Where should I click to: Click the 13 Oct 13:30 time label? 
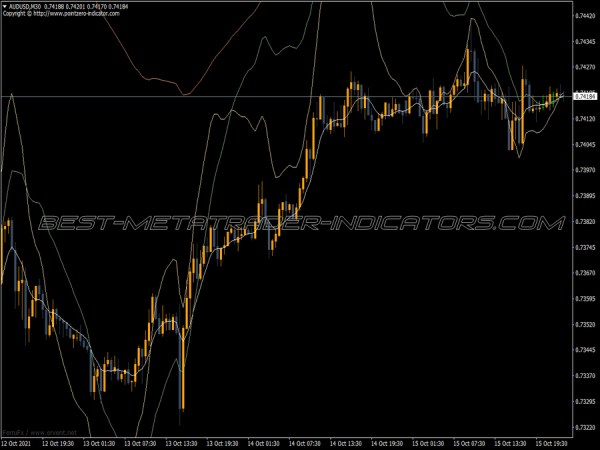[x=181, y=443]
